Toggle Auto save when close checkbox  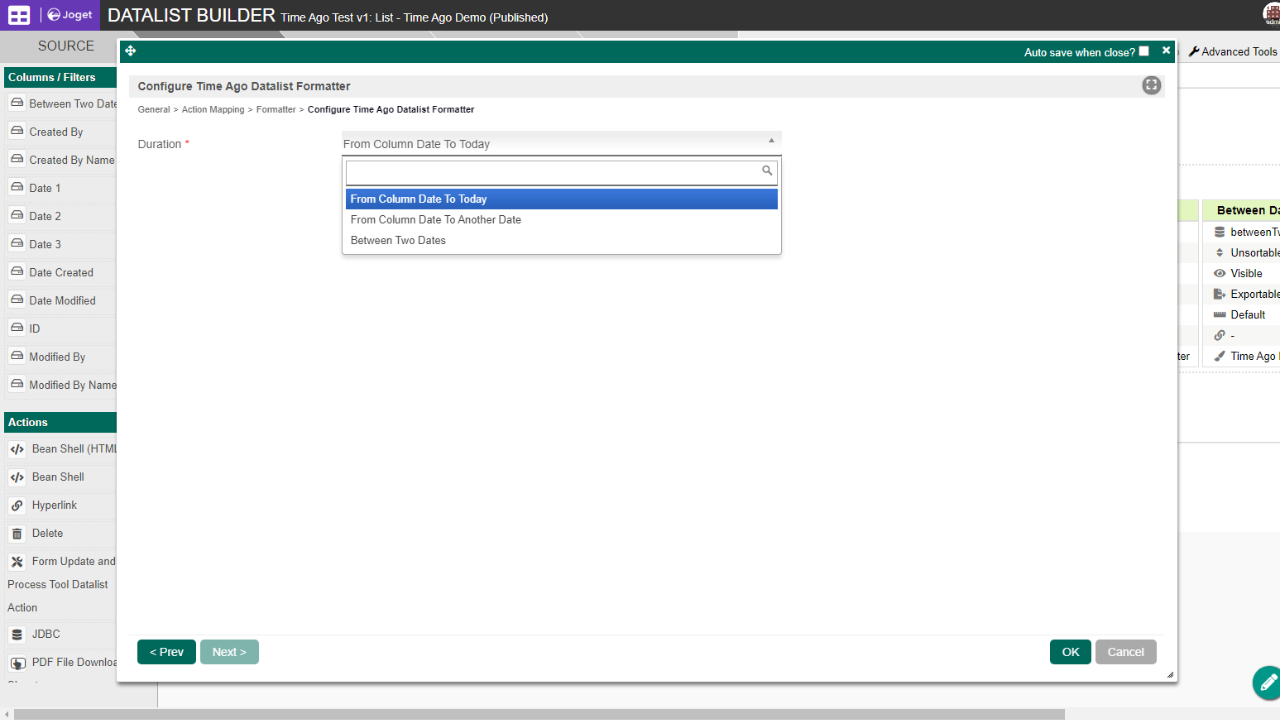pyautogui.click(x=1144, y=51)
